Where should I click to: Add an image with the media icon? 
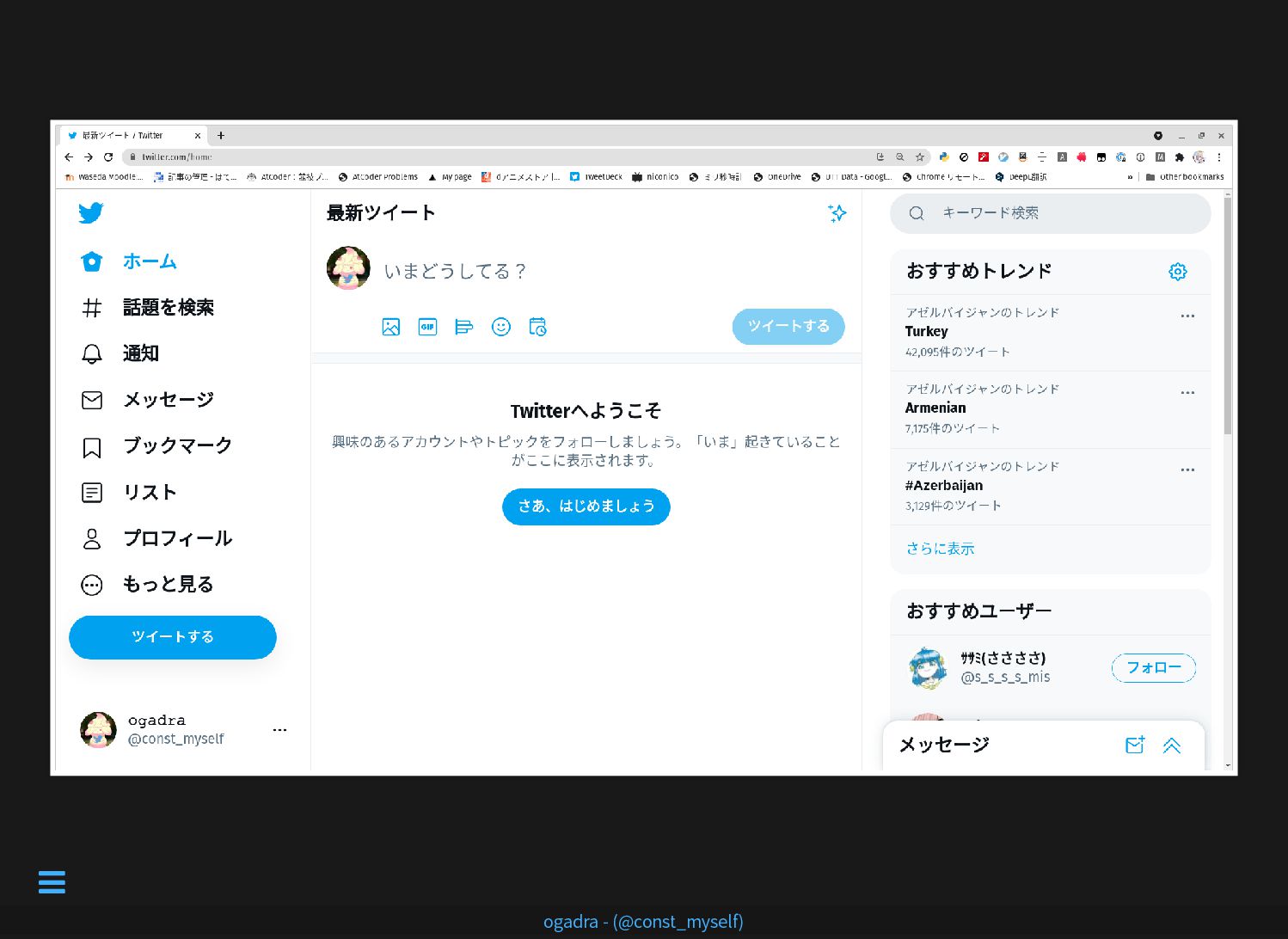tap(391, 327)
